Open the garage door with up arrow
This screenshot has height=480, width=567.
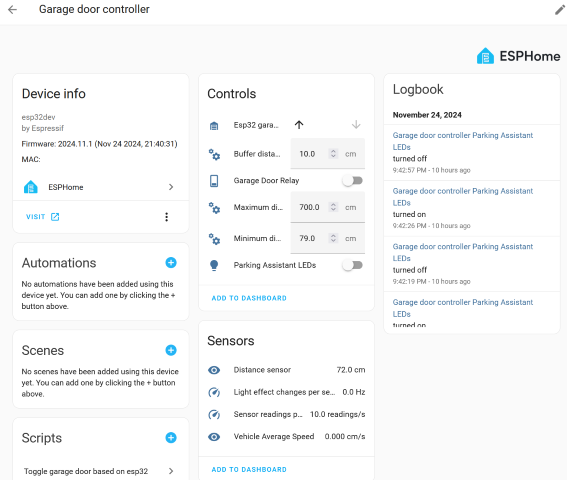[299, 125]
